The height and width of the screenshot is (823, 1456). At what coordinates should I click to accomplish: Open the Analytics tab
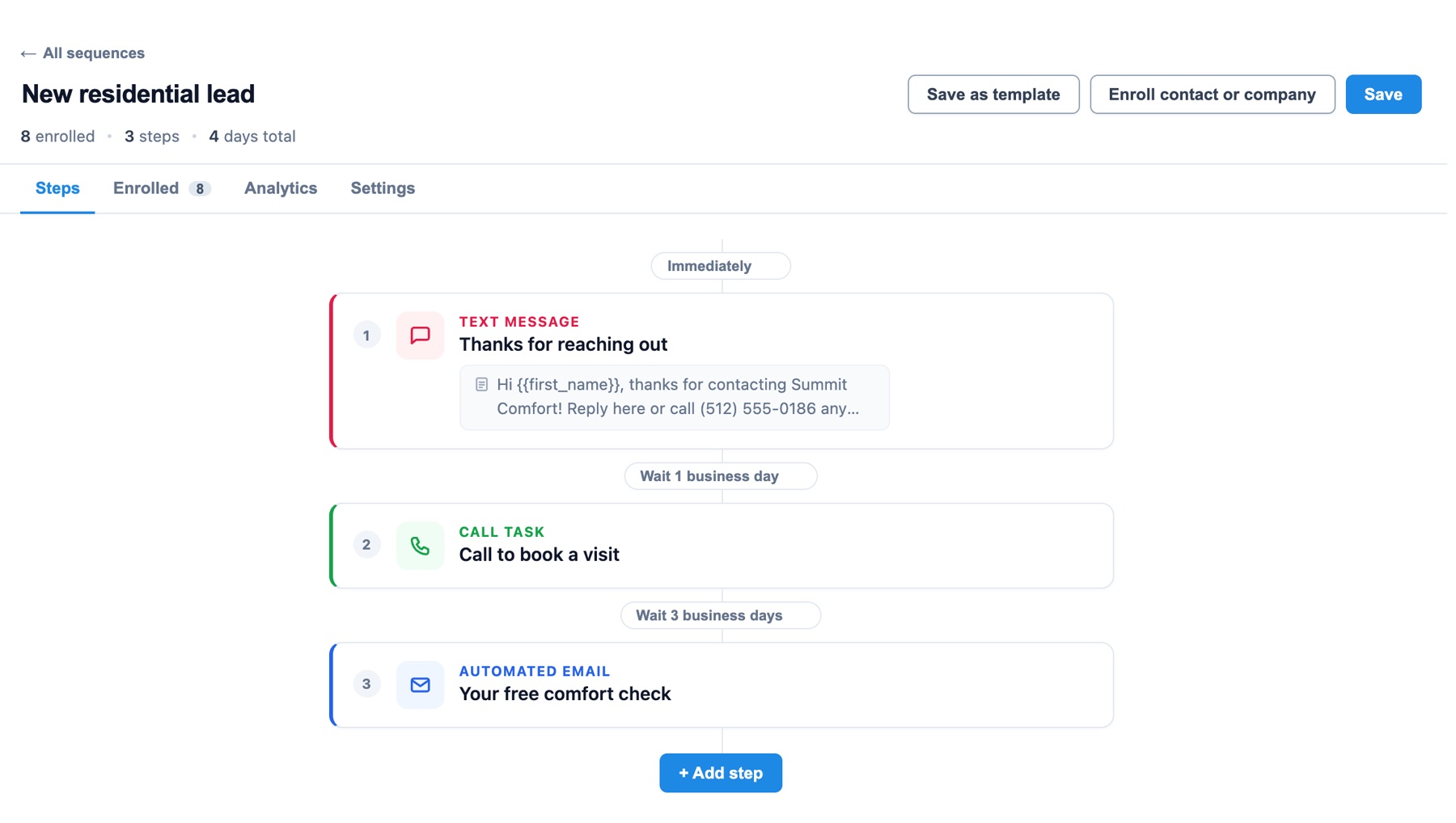281,188
